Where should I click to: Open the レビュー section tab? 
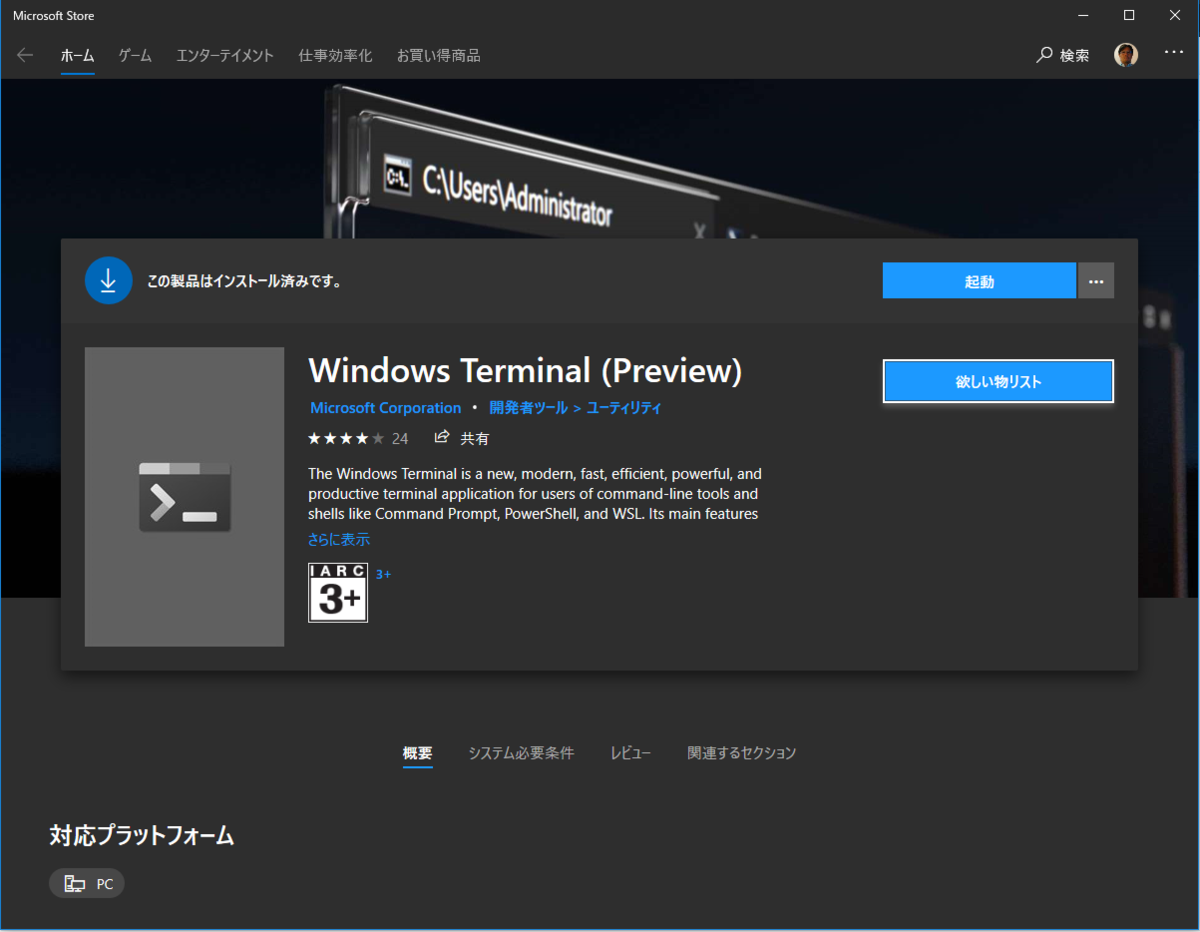click(631, 753)
